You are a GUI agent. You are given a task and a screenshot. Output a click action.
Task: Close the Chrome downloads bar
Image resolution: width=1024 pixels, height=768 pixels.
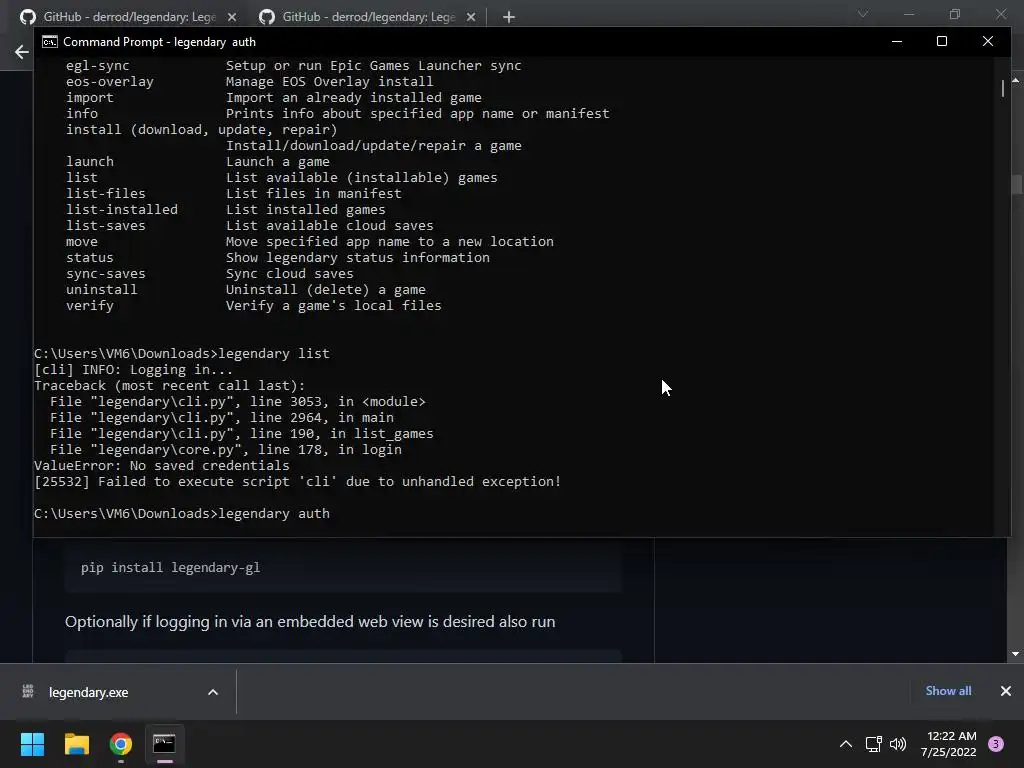(x=1006, y=691)
